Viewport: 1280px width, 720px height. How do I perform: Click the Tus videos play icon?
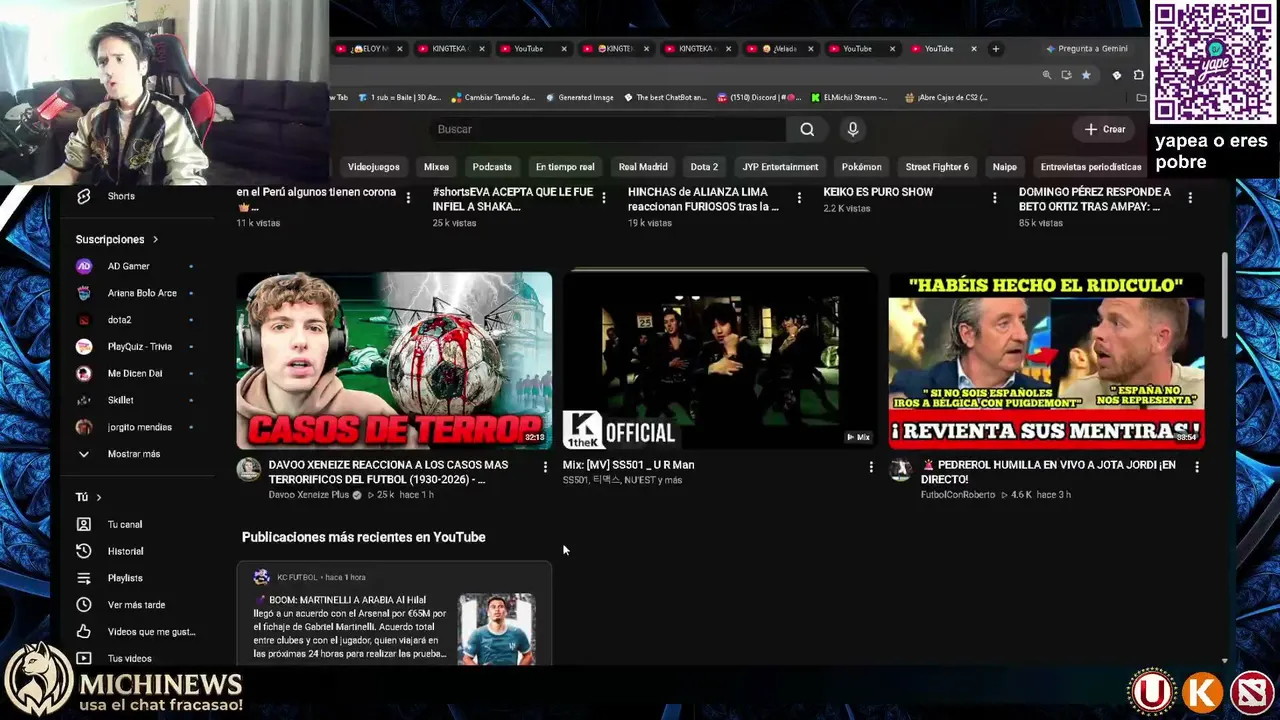tap(84, 658)
